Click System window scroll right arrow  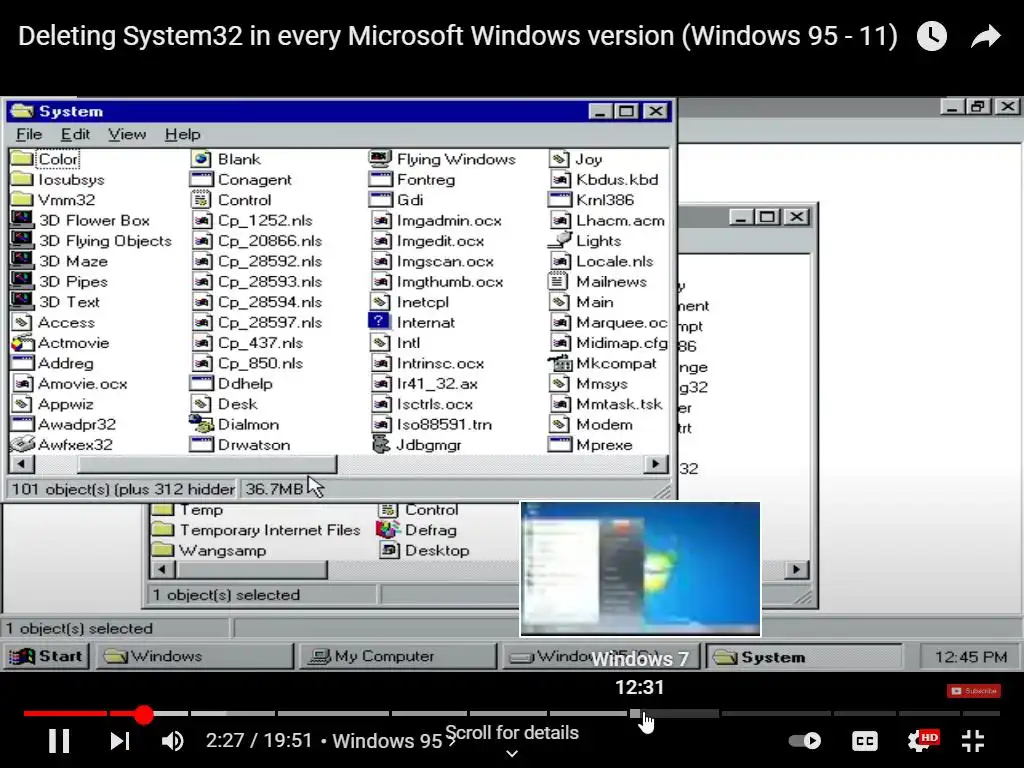[656, 464]
